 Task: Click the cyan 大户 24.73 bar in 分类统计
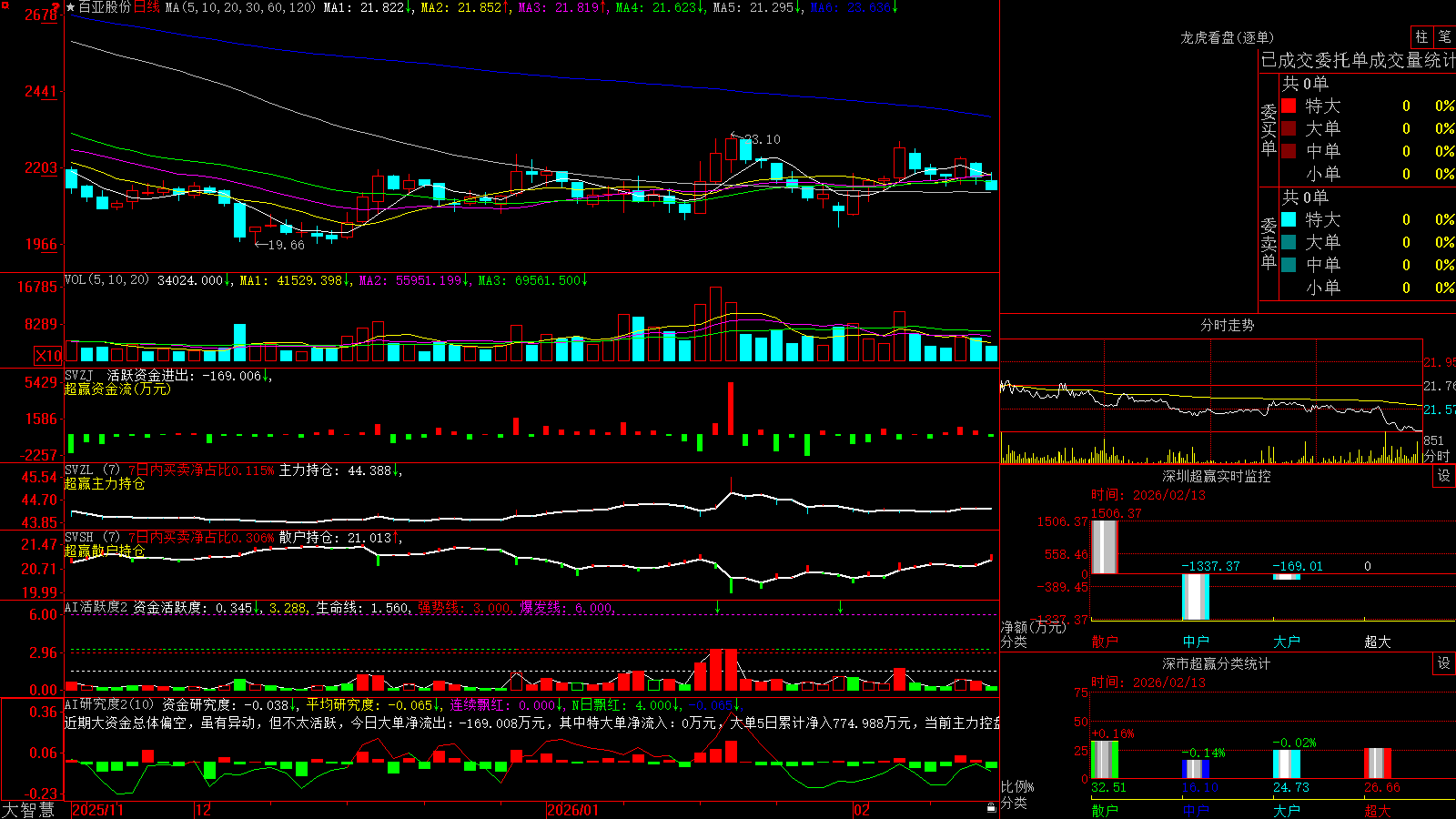[1287, 764]
